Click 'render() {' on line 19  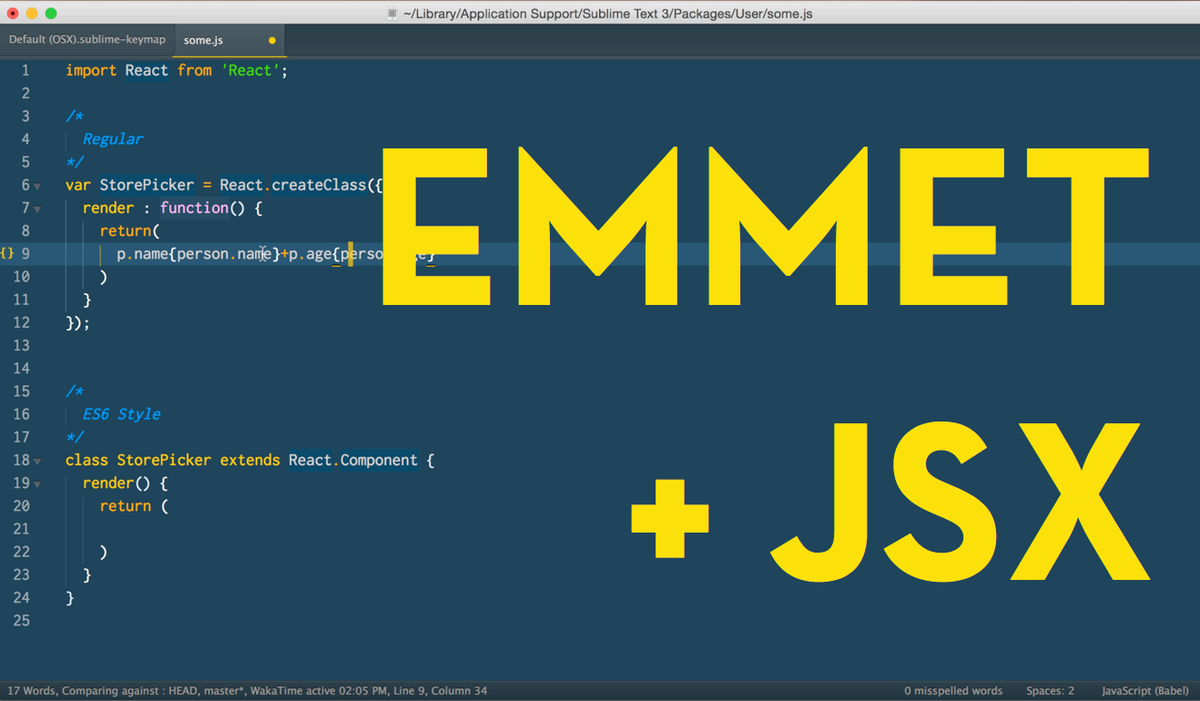[x=126, y=483]
